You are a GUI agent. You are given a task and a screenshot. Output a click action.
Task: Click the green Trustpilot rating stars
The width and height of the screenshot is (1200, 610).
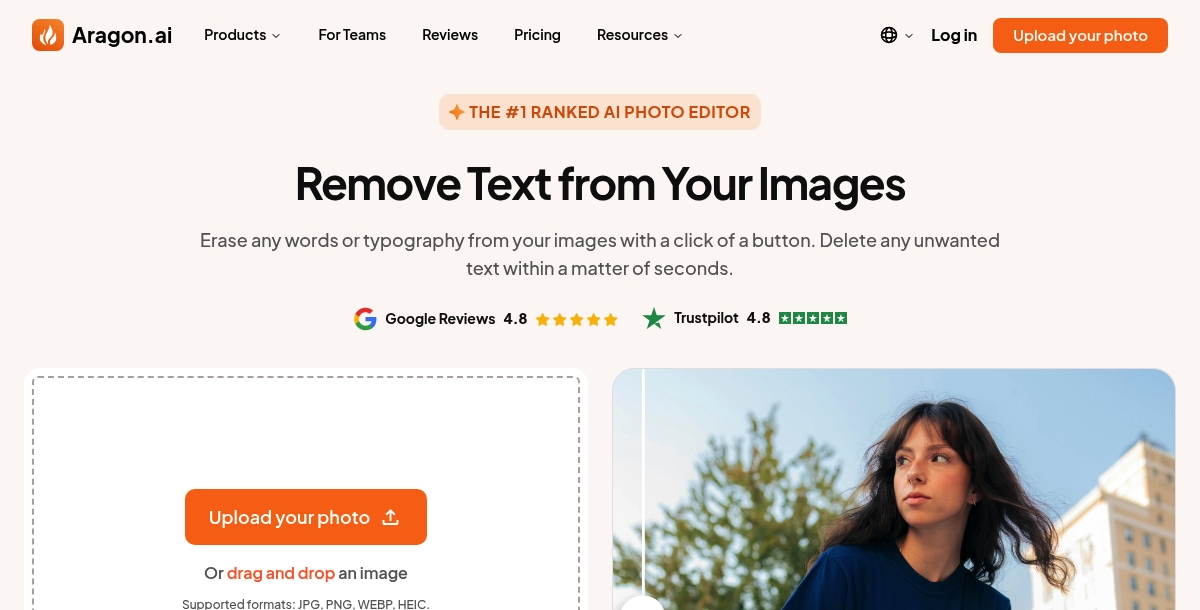813,317
